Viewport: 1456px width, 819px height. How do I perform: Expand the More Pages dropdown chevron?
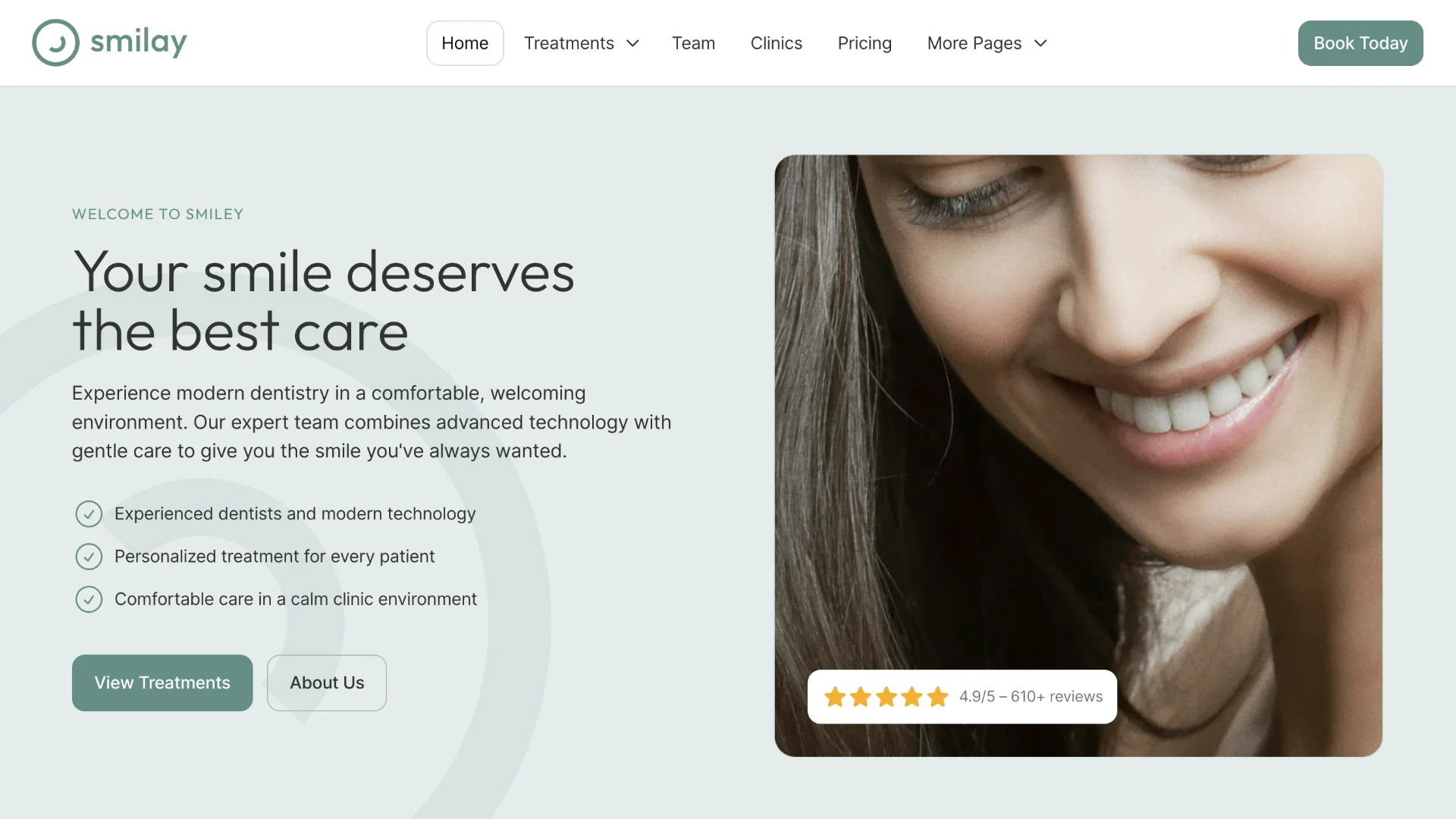tap(1040, 43)
